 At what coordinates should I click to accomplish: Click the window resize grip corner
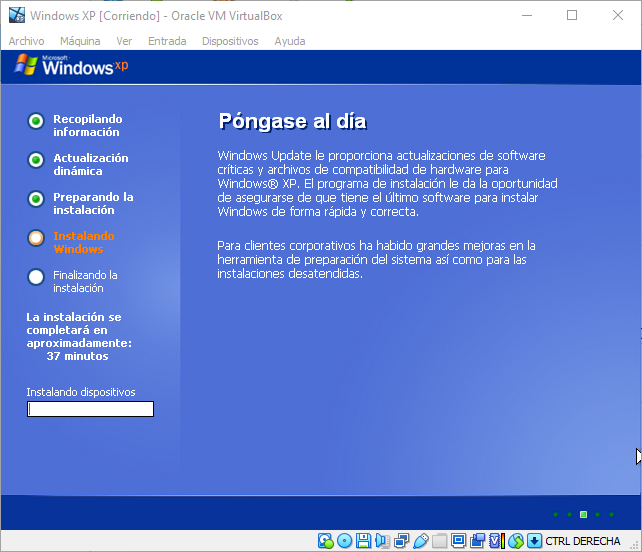coord(635,545)
